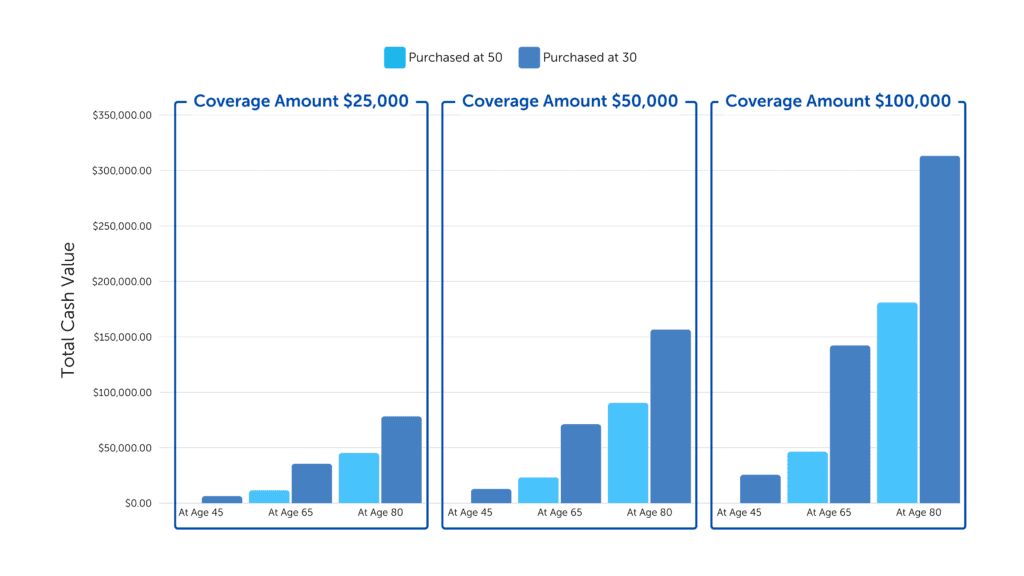
Task: Click the "Coverage Amount $100,000" panel heading
Action: click(838, 101)
